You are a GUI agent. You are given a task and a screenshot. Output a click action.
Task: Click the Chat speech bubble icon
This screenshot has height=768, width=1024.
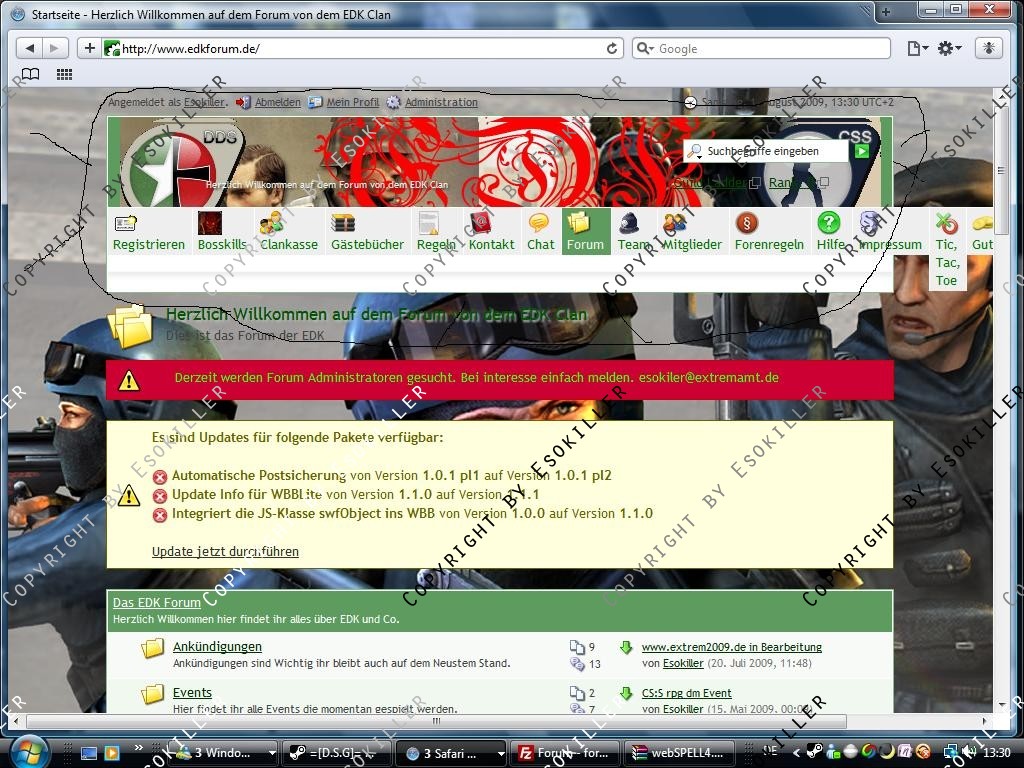click(540, 223)
